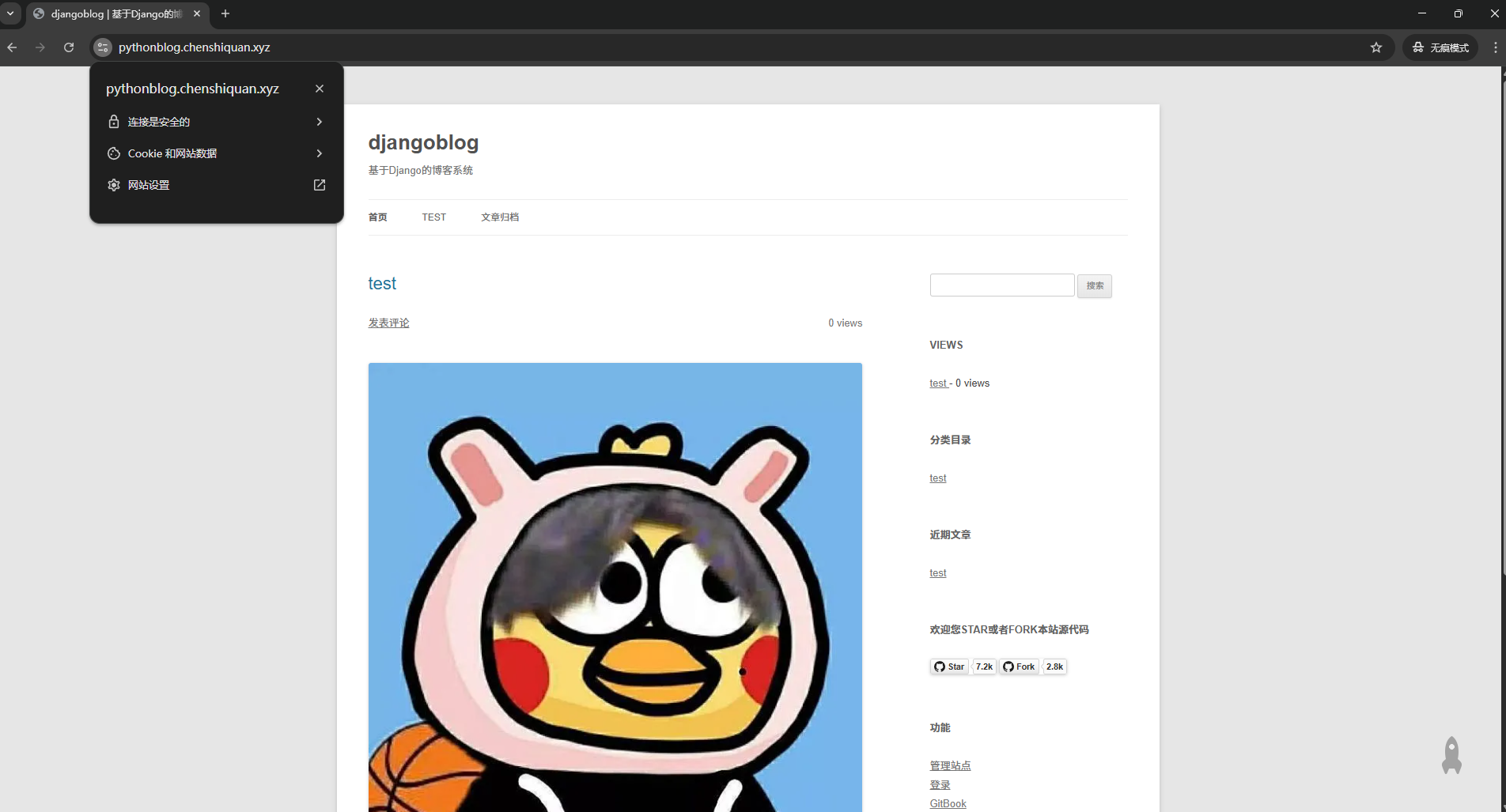Click popup header pythonblog.chenshiquan.xyz
Viewport: 1506px width, 812px height.
(192, 89)
